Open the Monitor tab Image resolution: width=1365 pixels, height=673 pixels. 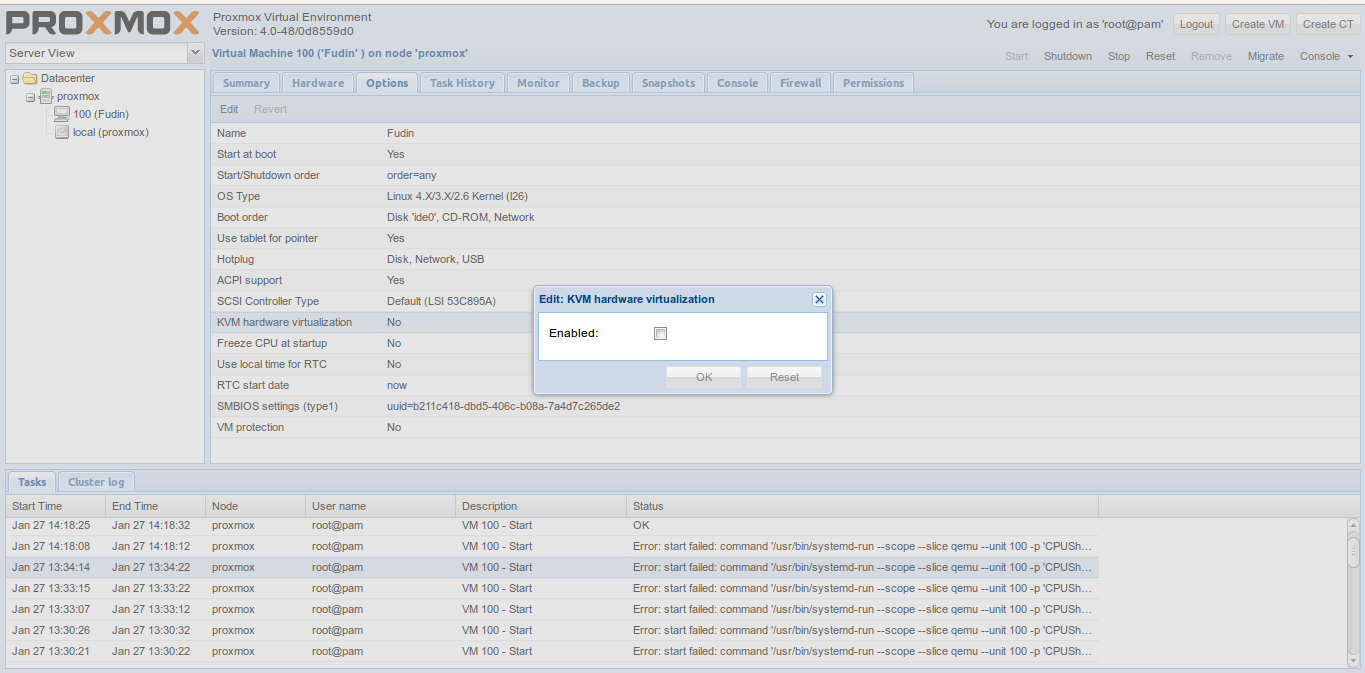click(x=538, y=83)
